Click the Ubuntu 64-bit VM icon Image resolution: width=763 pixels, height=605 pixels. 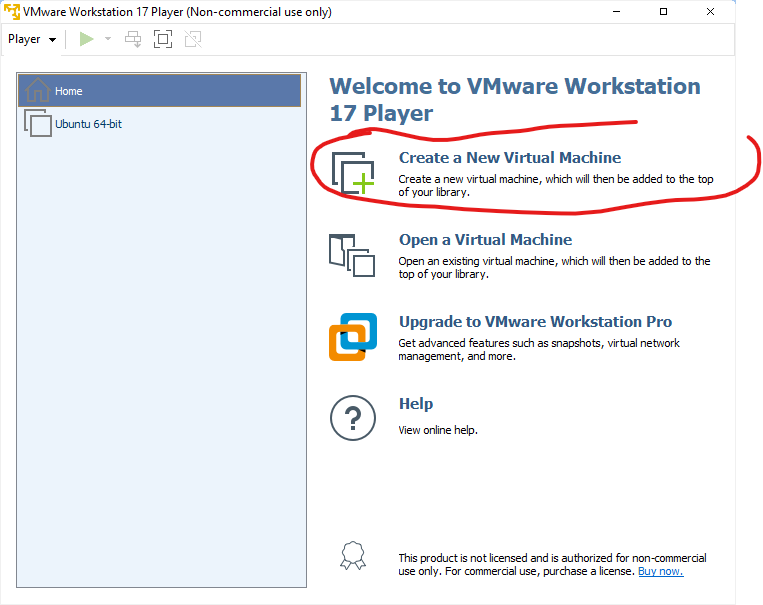(x=37, y=124)
